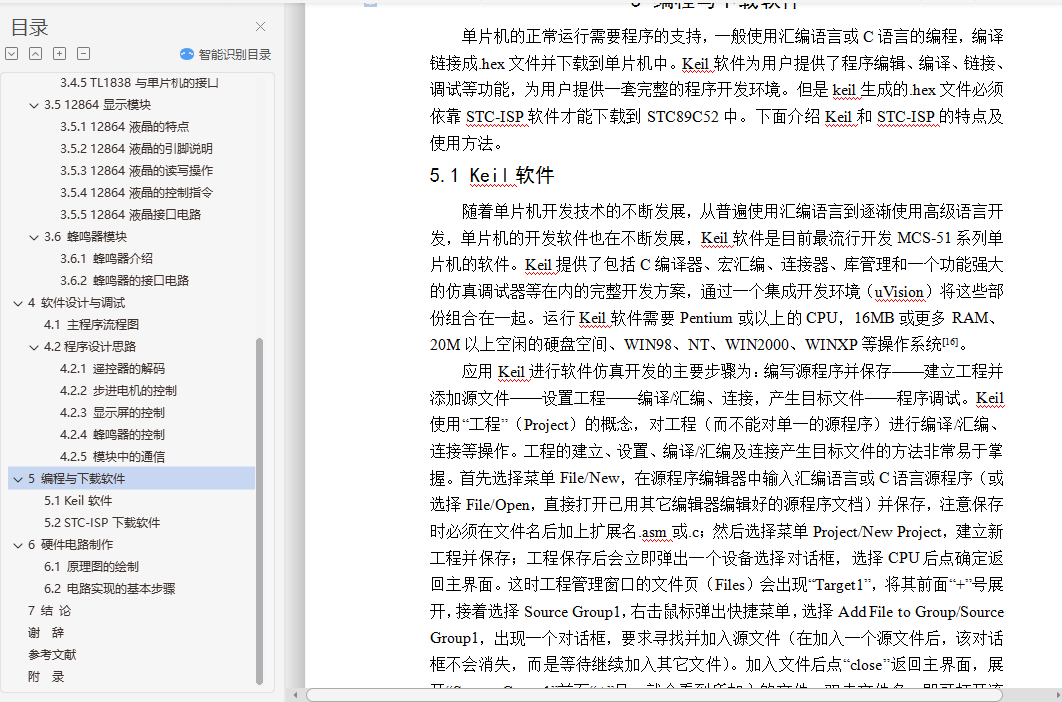Image resolution: width=1062 pixels, height=702 pixels.
Task: Click 智能识别目录 button
Action: point(226,54)
